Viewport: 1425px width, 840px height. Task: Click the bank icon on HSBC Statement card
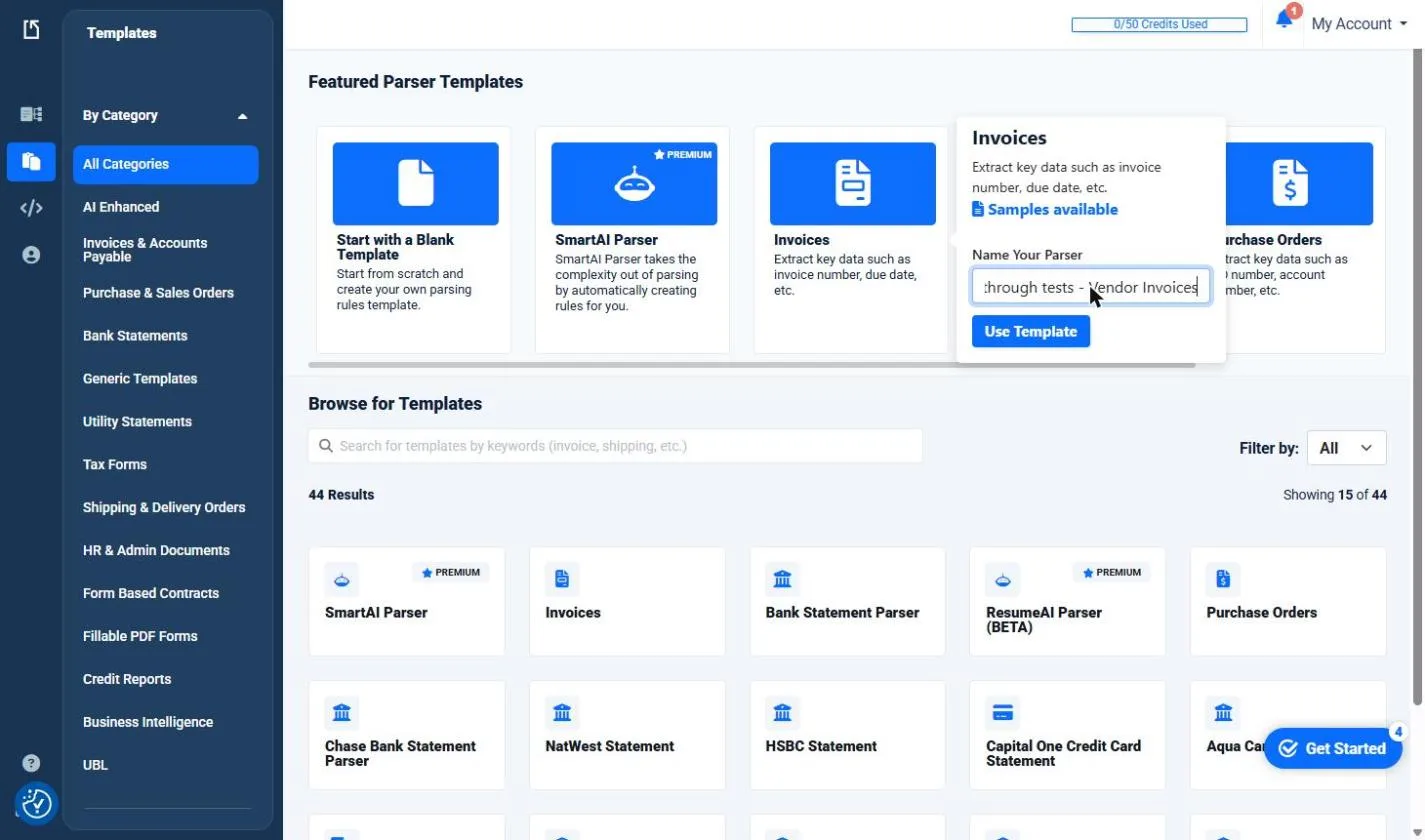[x=782, y=713]
